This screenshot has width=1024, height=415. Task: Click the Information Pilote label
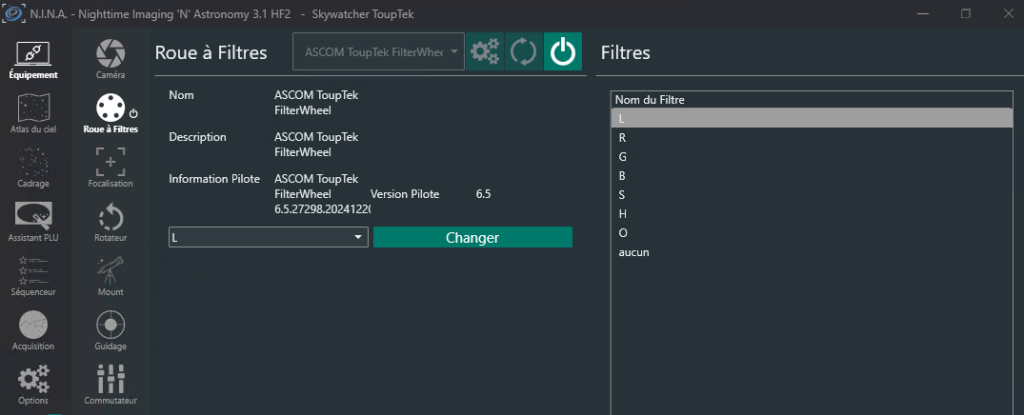click(x=214, y=178)
